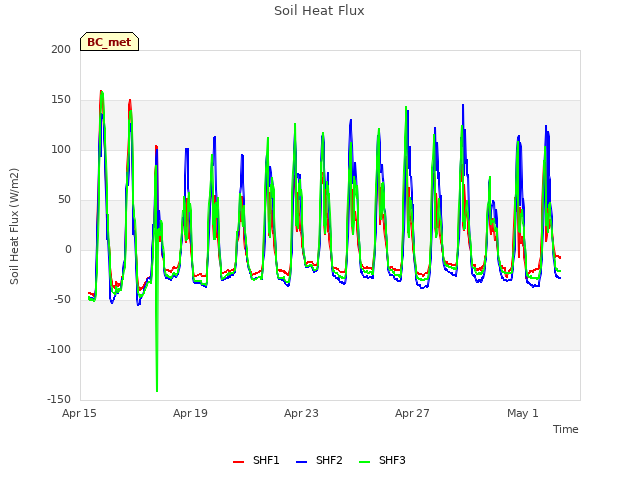Click the -50 y-axis tick label
640x480 pixels.
(62, 300)
